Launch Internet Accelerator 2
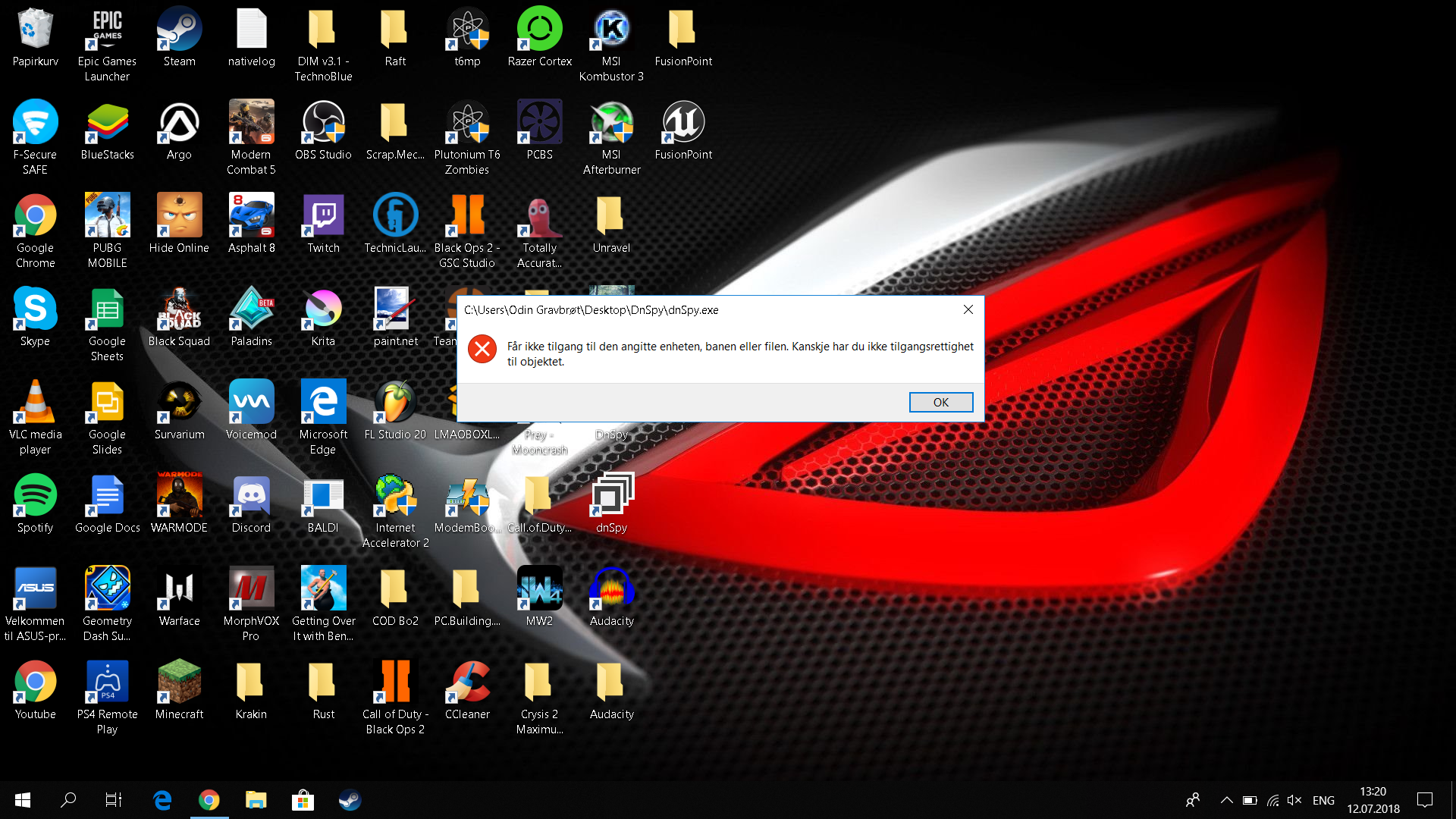Viewport: 1456px width, 819px height. pos(395,511)
